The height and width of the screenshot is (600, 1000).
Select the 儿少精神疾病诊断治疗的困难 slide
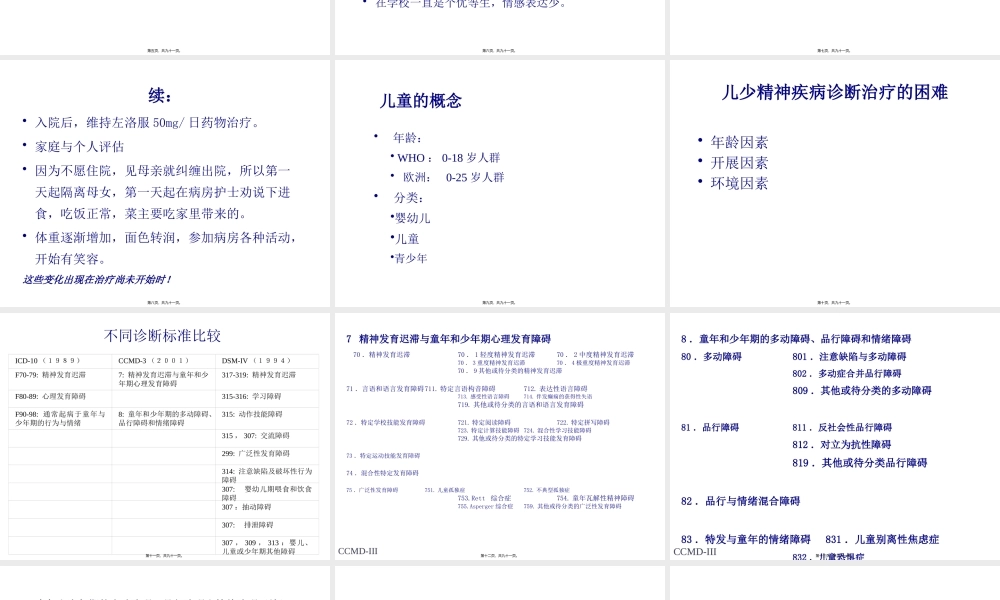pos(833,180)
